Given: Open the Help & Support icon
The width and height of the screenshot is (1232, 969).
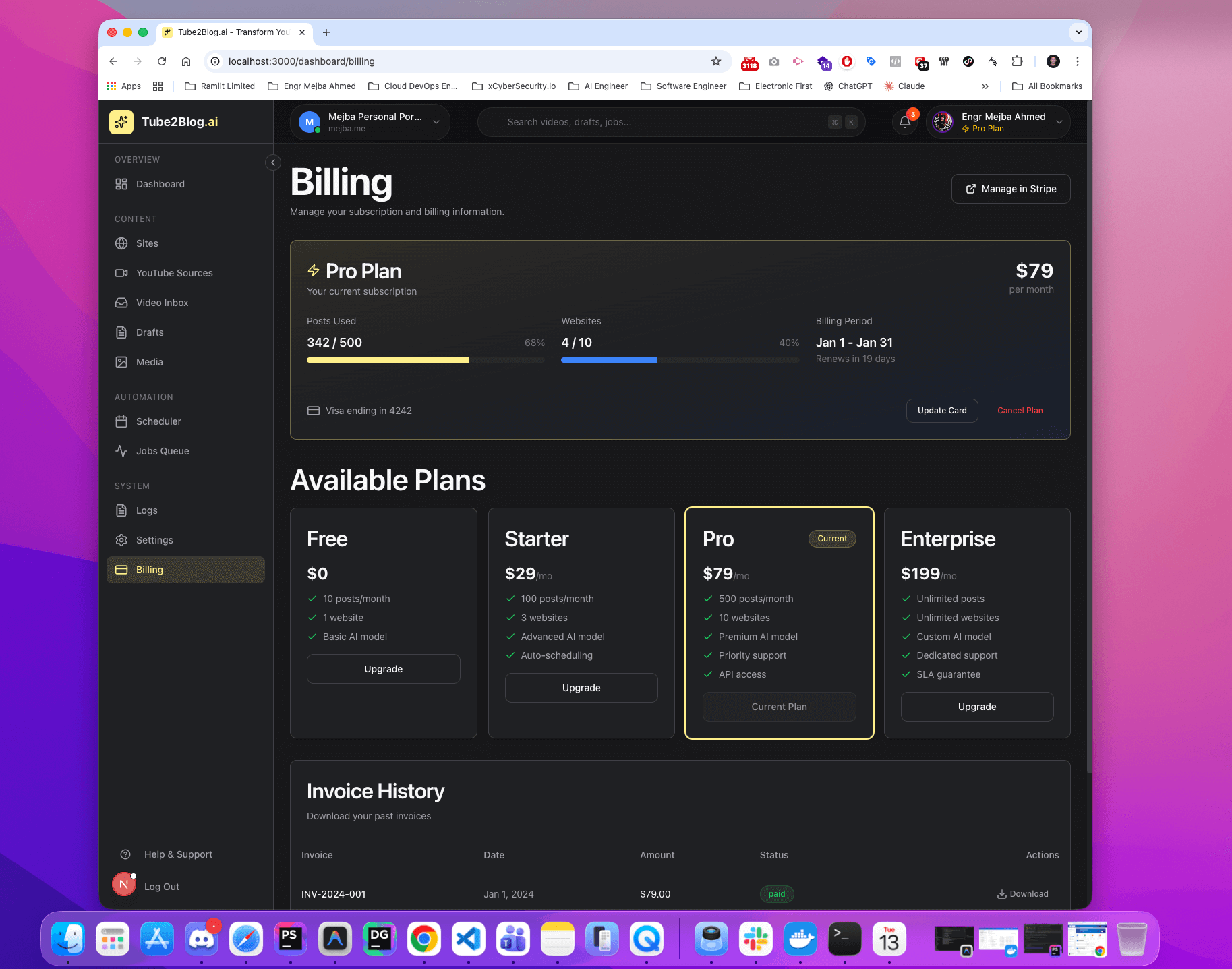Looking at the screenshot, I should (x=125, y=854).
